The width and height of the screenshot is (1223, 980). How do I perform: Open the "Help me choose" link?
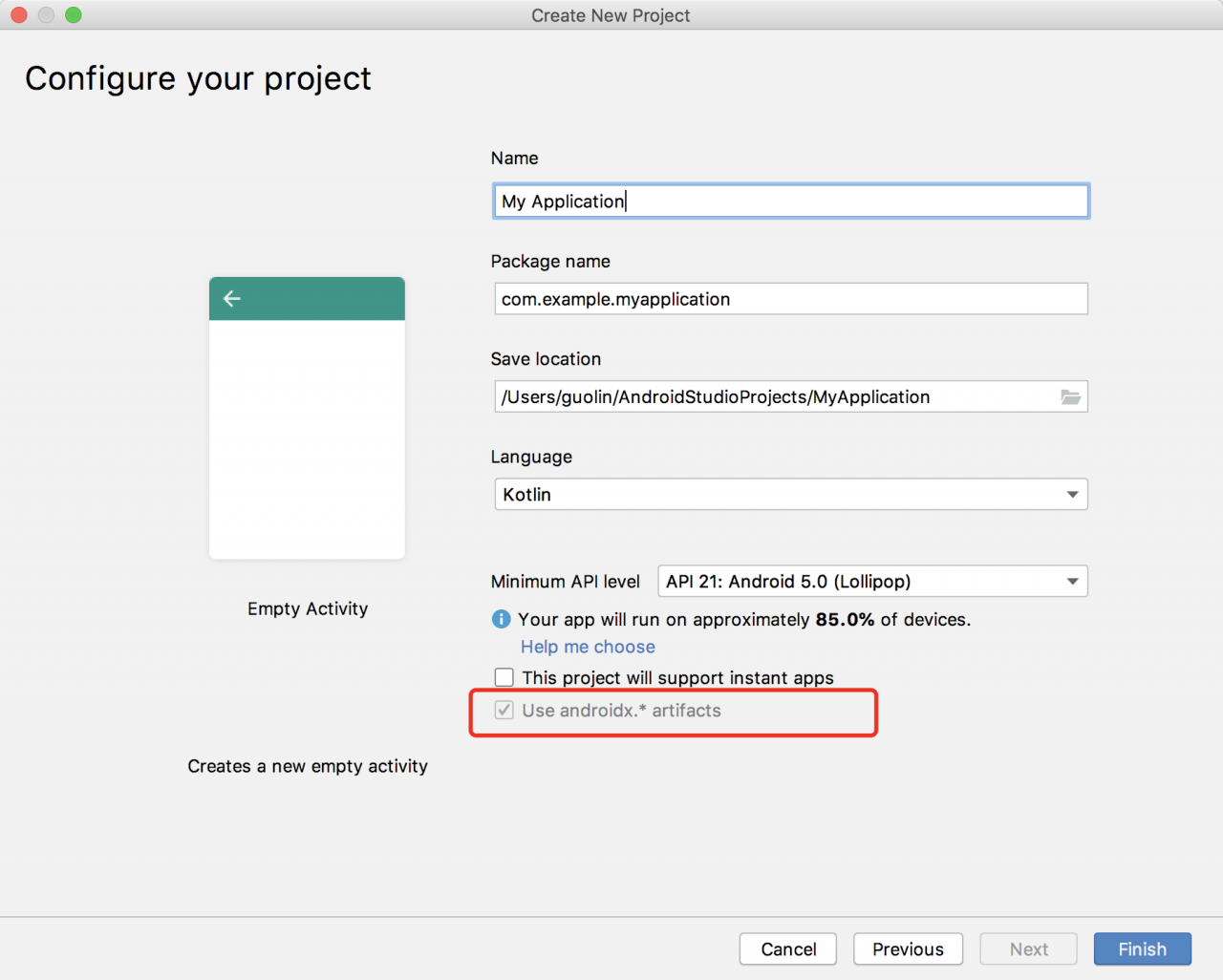588,648
